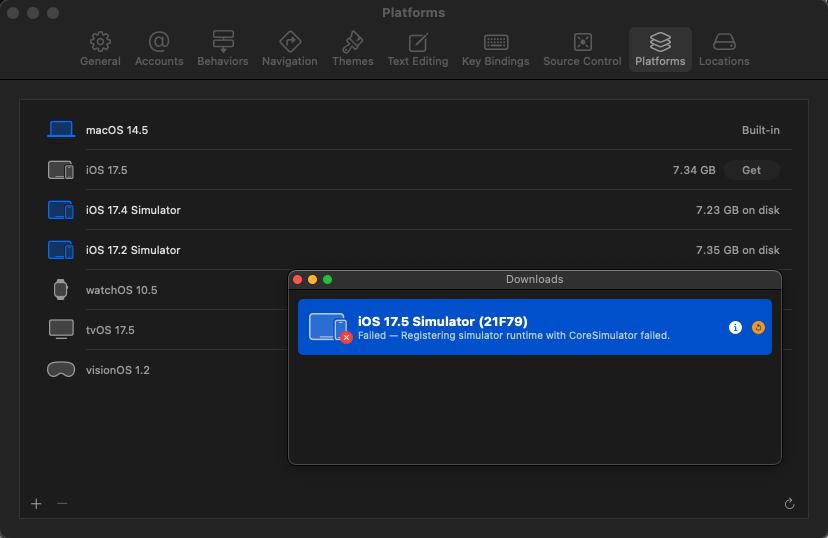828x538 pixels.
Task: Click the plus button to add platform
Action: click(36, 504)
